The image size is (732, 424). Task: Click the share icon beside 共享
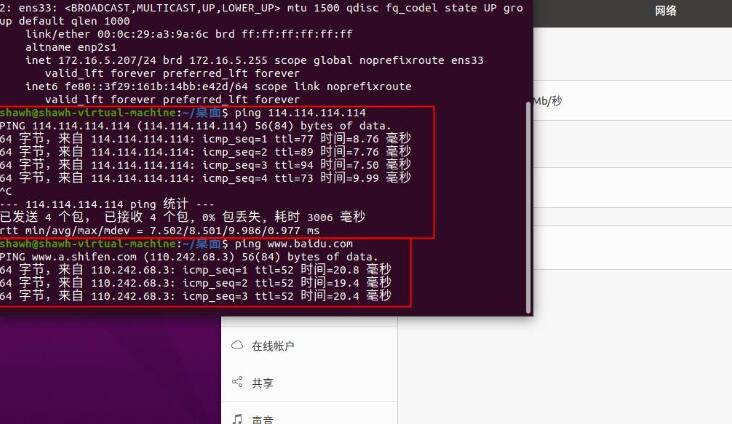(x=237, y=382)
